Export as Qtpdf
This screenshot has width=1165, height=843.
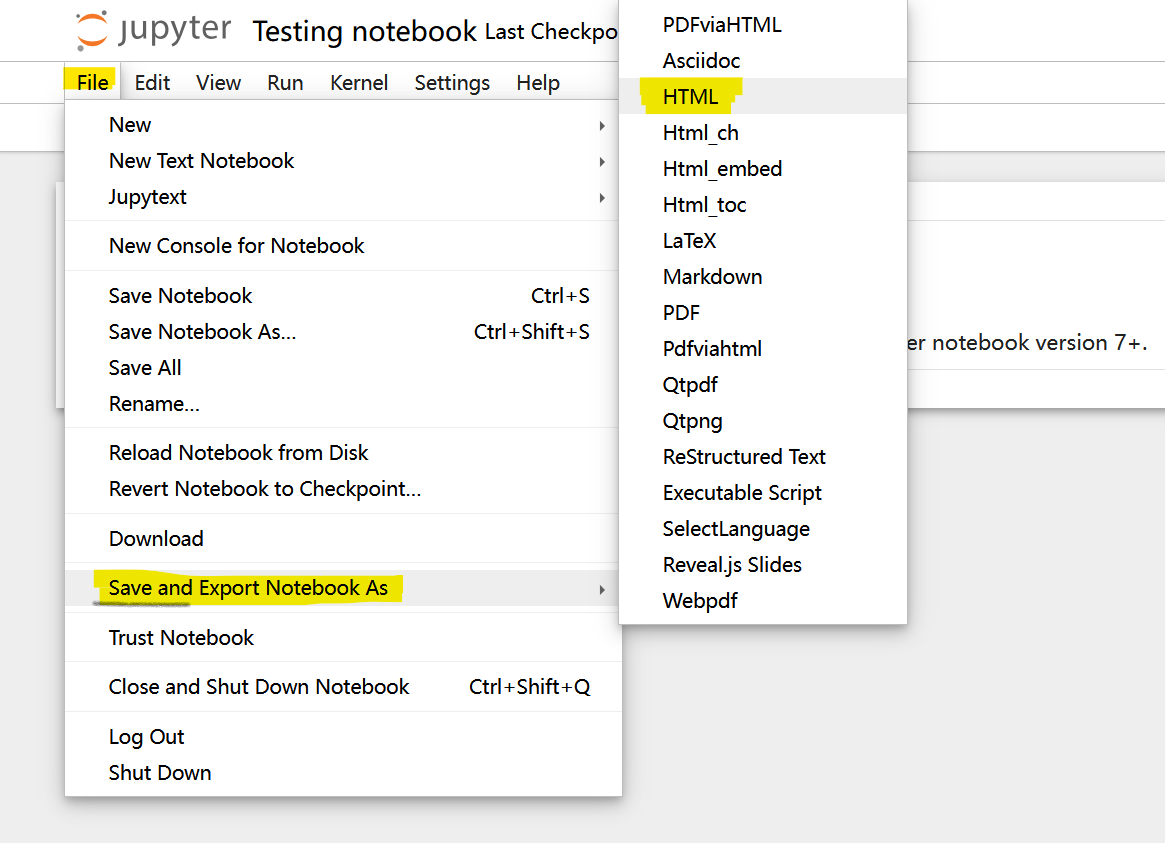(x=763, y=385)
